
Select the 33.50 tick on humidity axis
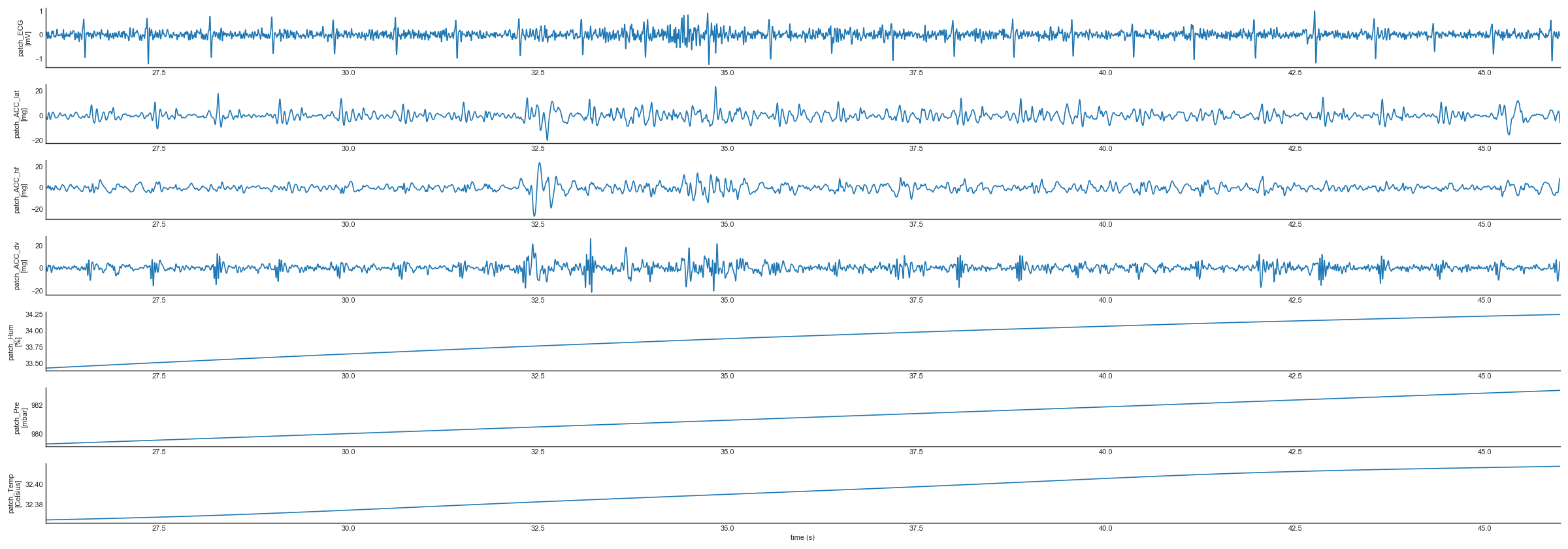tap(34, 363)
